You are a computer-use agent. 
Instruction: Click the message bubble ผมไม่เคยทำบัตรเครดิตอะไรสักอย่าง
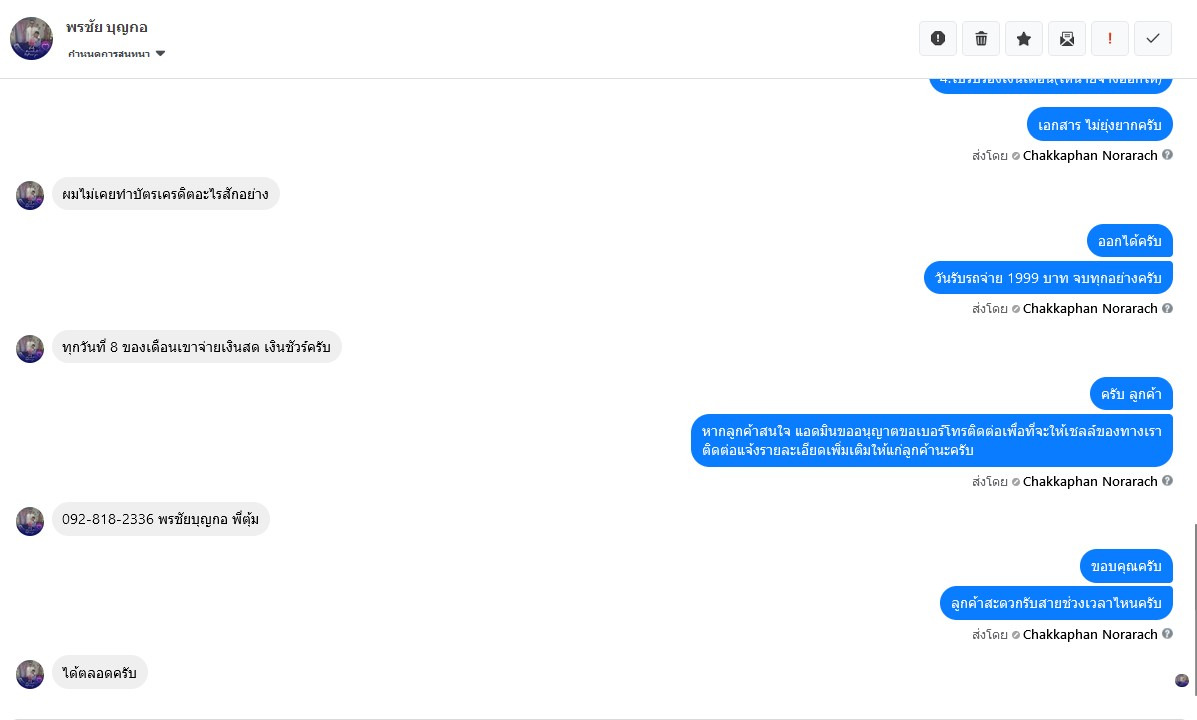pyautogui.click(x=165, y=194)
